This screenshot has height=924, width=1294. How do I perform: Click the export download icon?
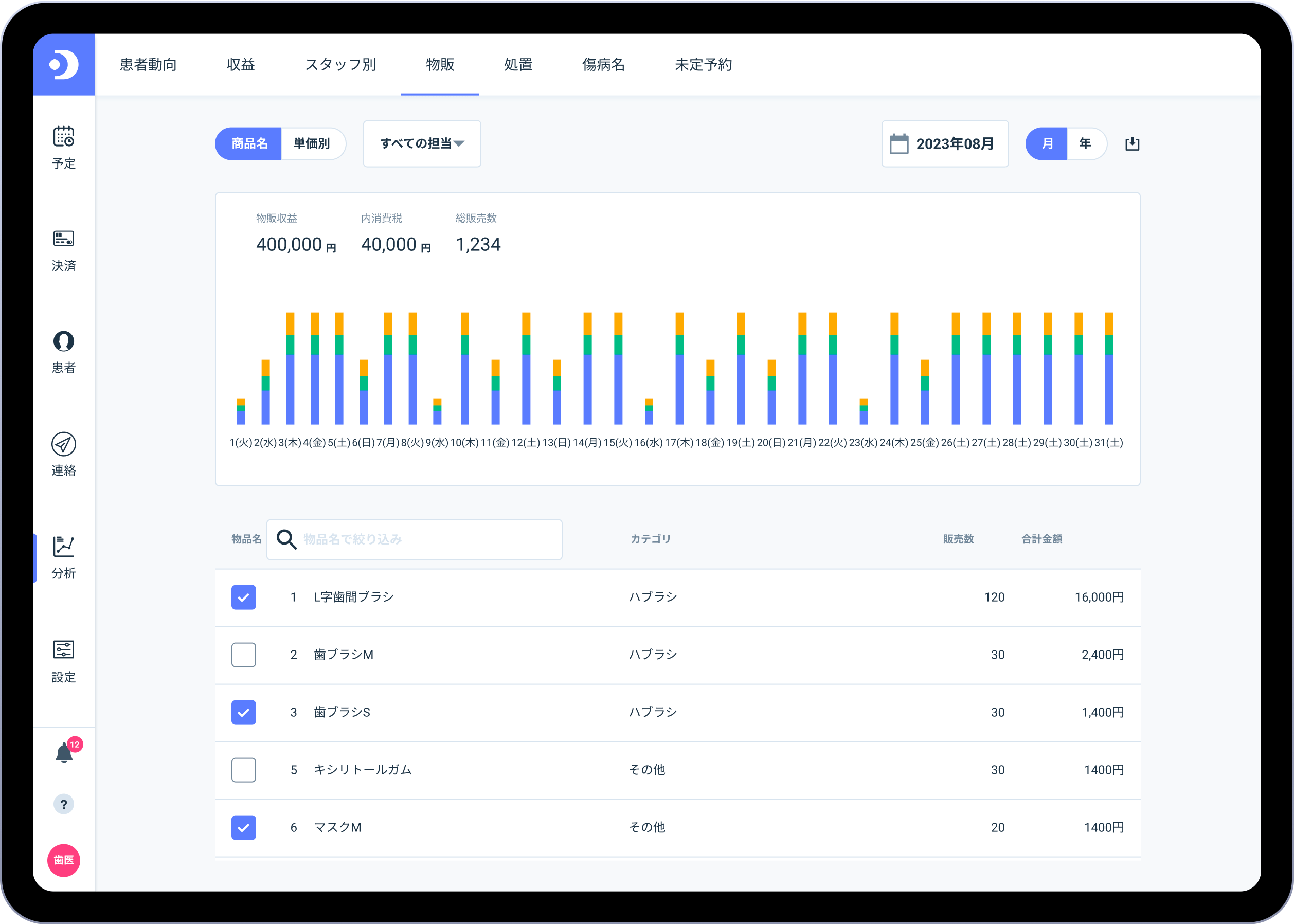click(1132, 144)
